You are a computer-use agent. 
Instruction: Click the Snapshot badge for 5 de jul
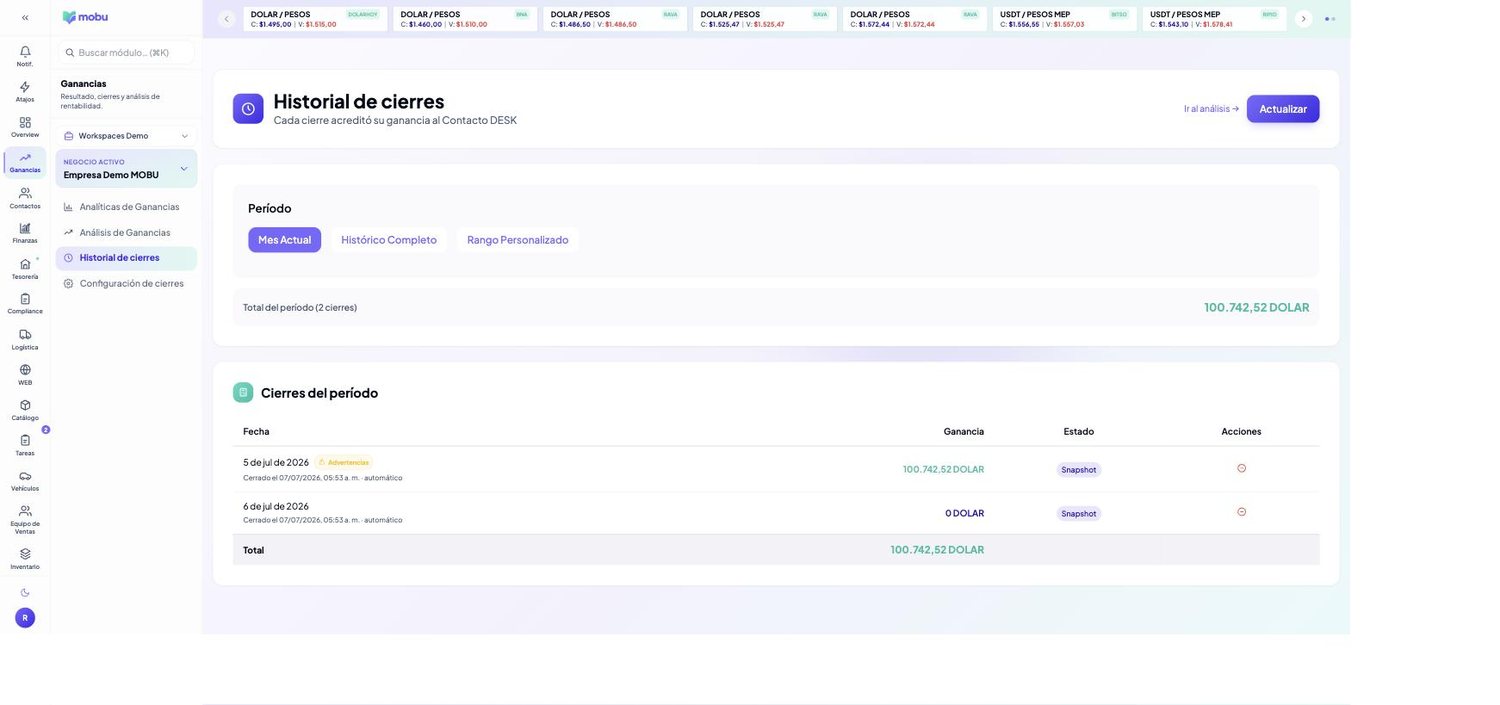click(x=1079, y=470)
